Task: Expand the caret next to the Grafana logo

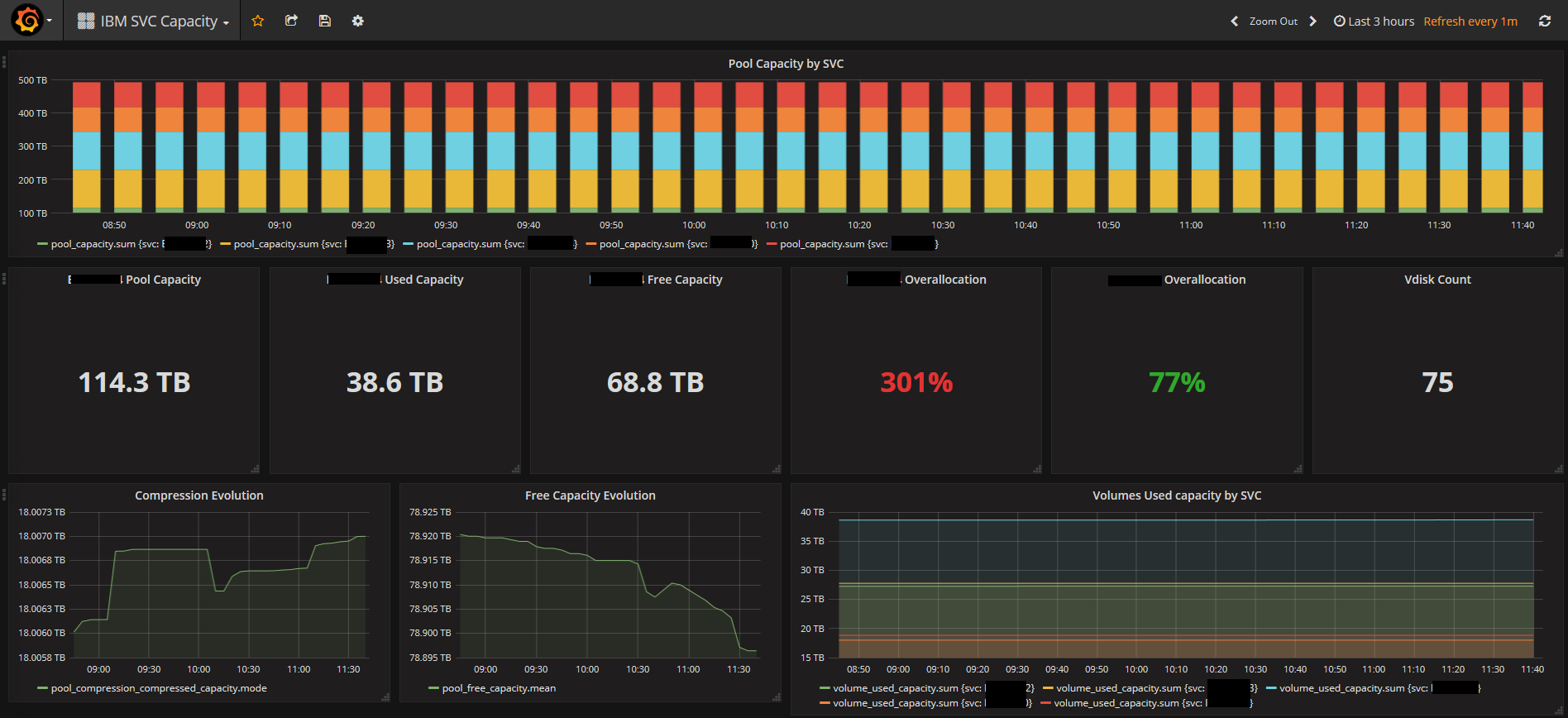Action: coord(50,22)
